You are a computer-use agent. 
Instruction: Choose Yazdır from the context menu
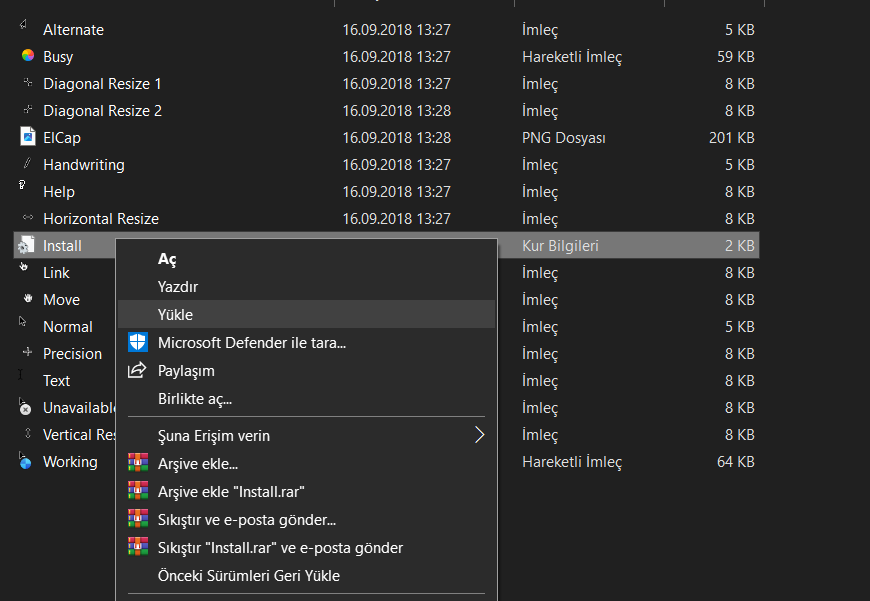pyautogui.click(x=178, y=287)
